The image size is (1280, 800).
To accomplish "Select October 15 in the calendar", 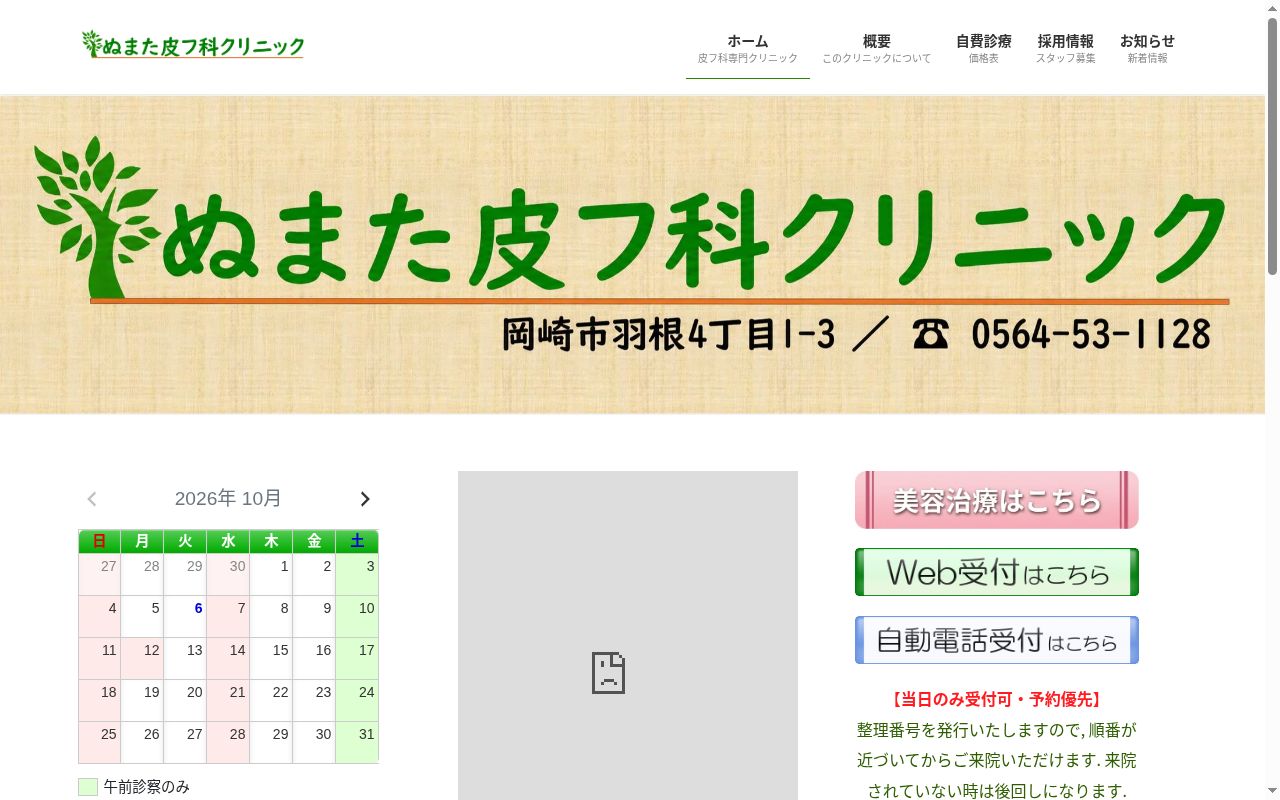I will (271, 659).
